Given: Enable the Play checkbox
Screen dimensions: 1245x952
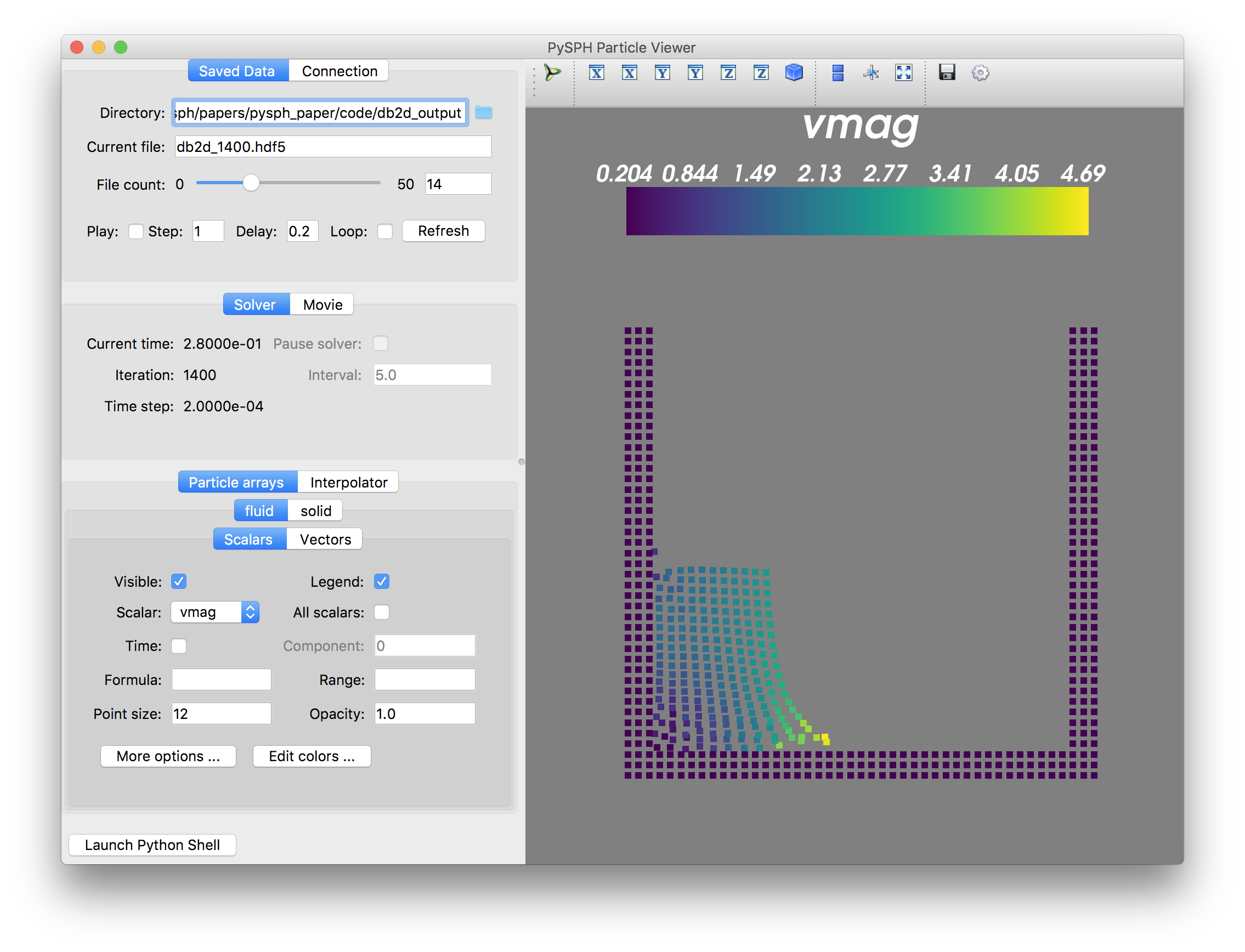Looking at the screenshot, I should coord(135,231).
